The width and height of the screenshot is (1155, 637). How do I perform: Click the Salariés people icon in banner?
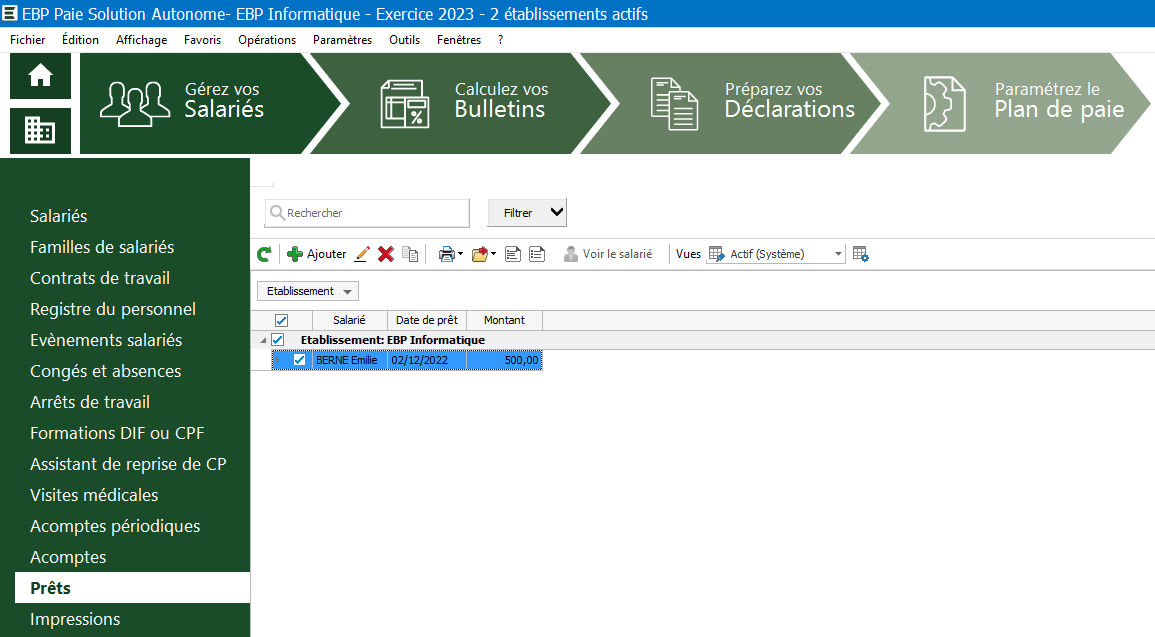coord(135,104)
